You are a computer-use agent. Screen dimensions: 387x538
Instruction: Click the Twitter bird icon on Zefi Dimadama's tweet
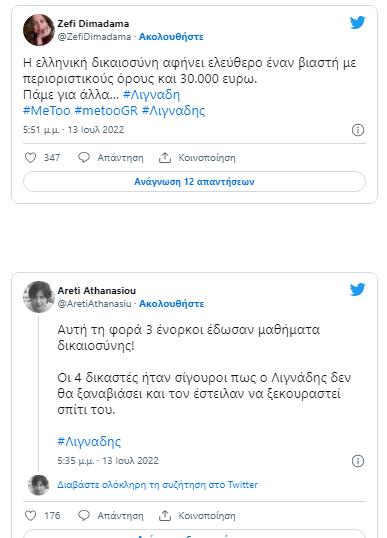pos(357,23)
